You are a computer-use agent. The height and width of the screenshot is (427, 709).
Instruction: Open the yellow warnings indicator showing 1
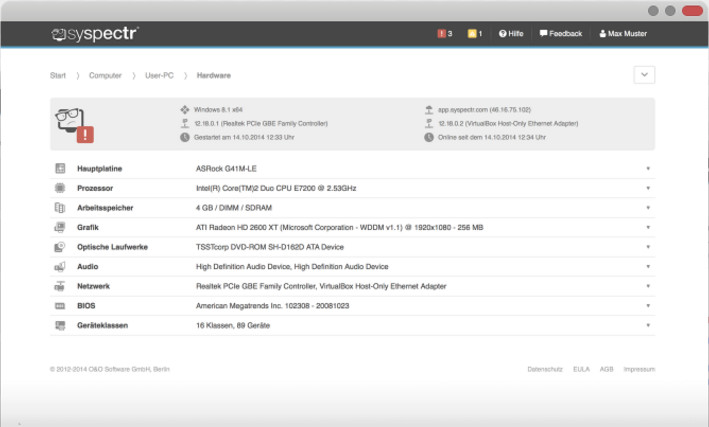pos(475,33)
